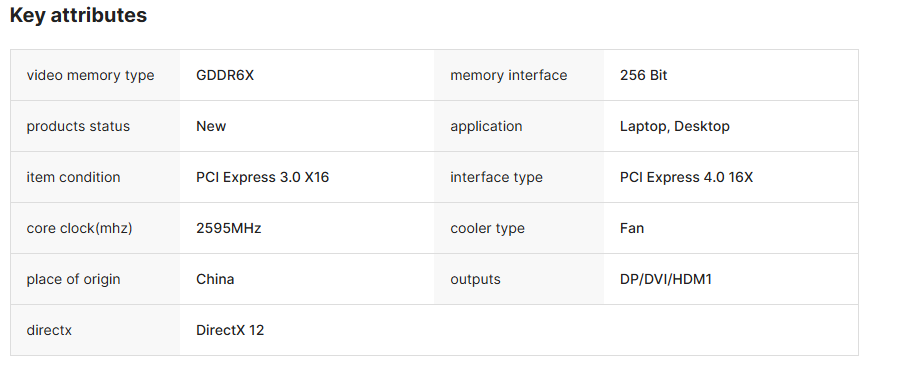922x367 pixels.
Task: Select the products status label
Action: coord(78,126)
